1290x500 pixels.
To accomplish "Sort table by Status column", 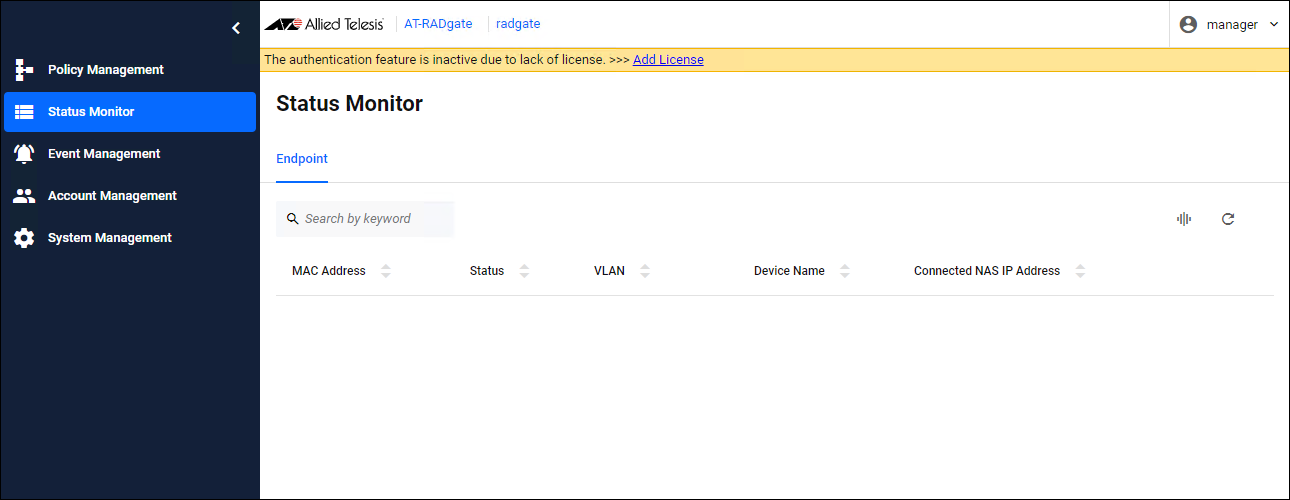I will coord(524,271).
